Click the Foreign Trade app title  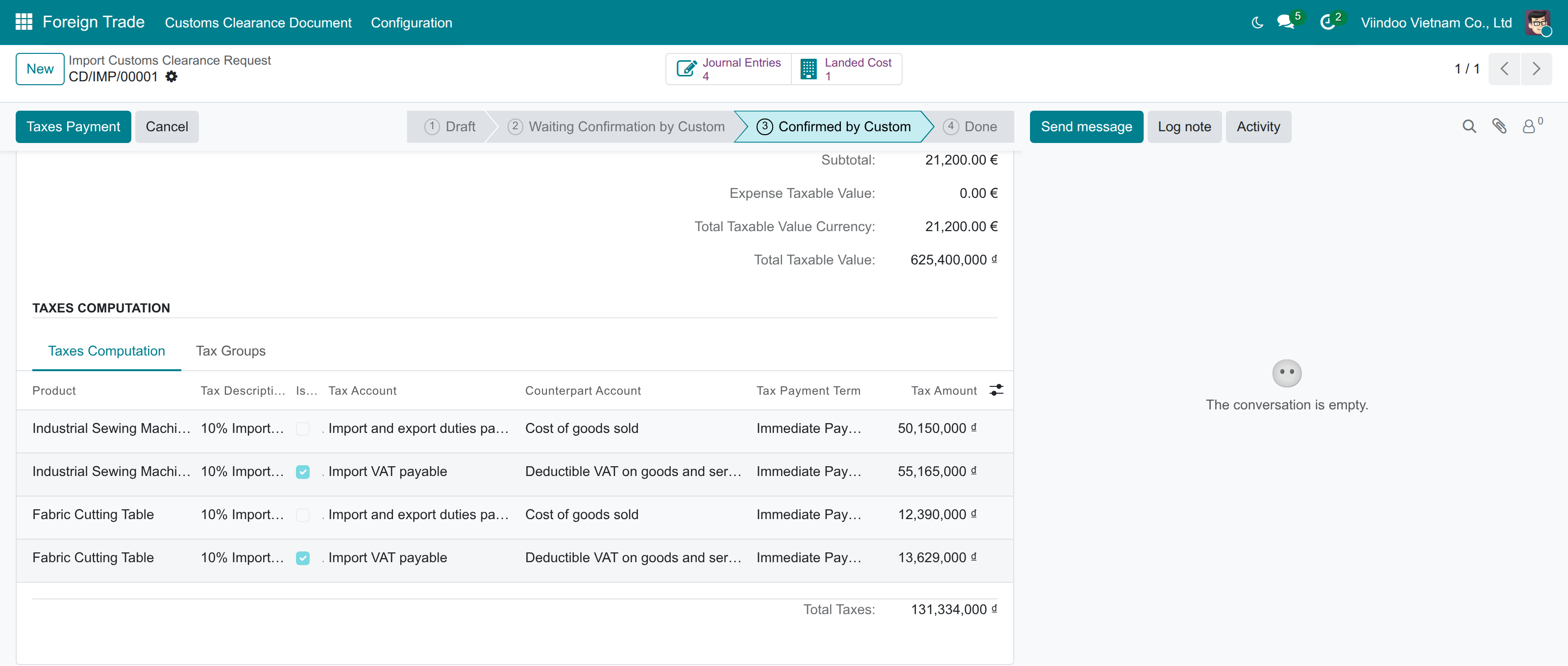point(93,22)
